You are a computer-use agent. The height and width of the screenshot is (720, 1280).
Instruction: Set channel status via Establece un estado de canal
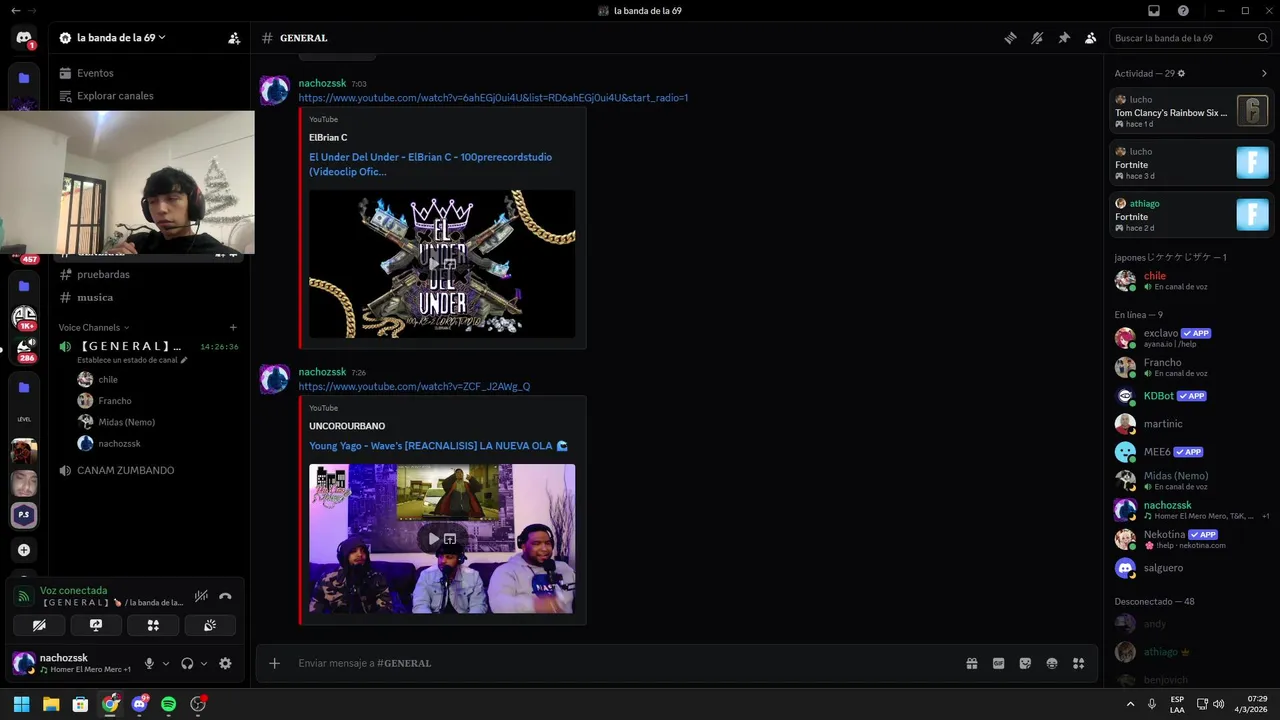tap(131, 360)
